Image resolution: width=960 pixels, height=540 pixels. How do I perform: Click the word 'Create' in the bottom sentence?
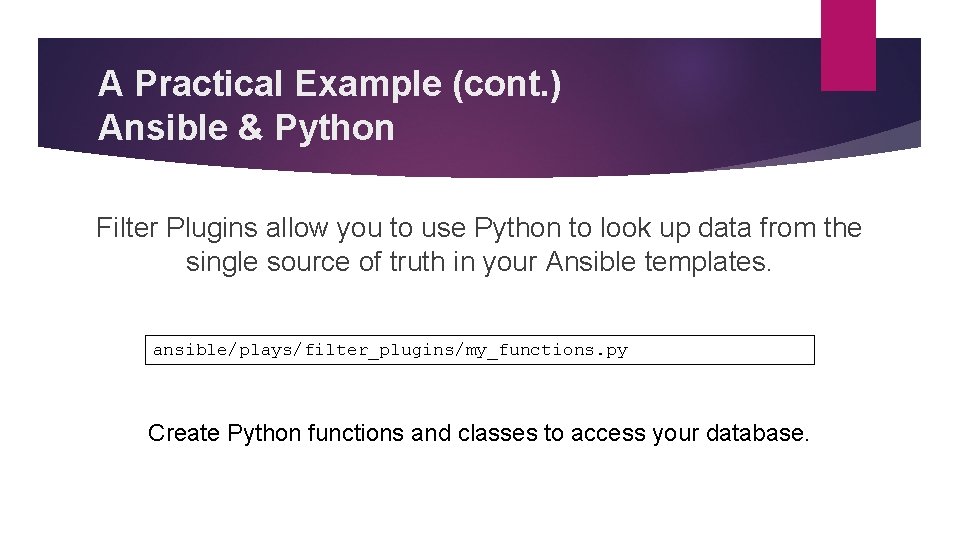coord(184,433)
